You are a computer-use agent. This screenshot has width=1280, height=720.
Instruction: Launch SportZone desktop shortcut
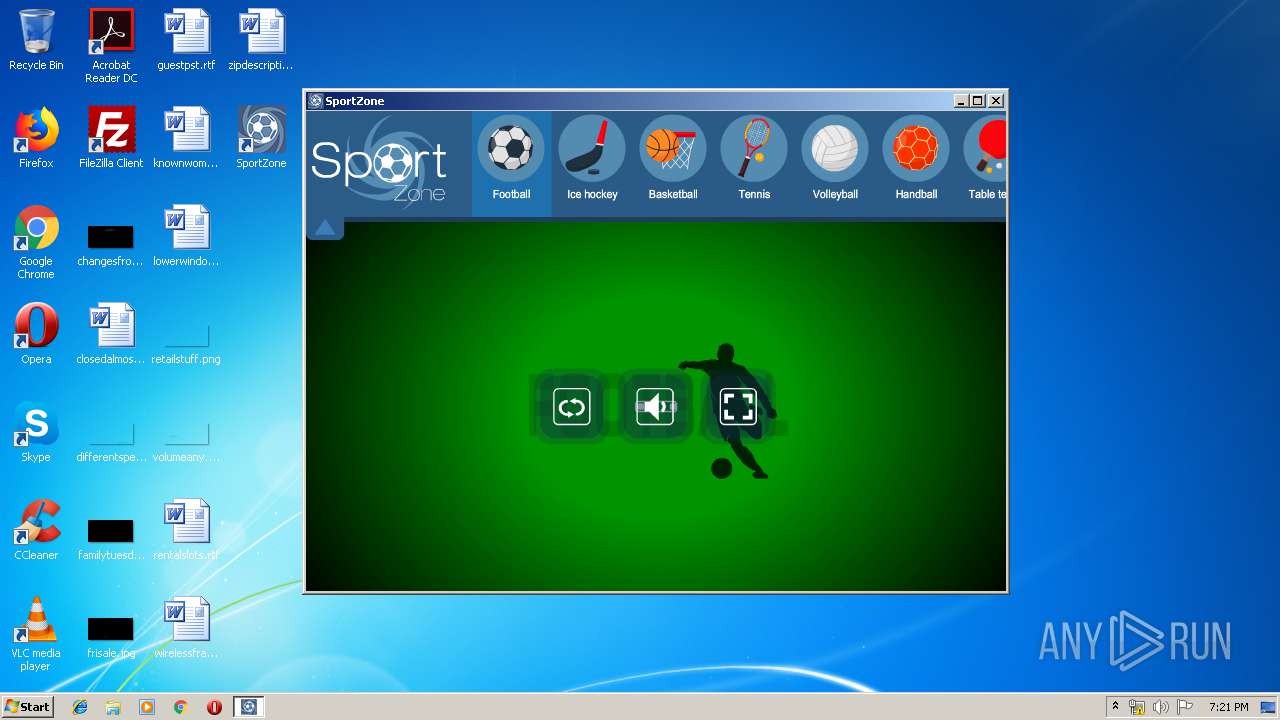(261, 139)
